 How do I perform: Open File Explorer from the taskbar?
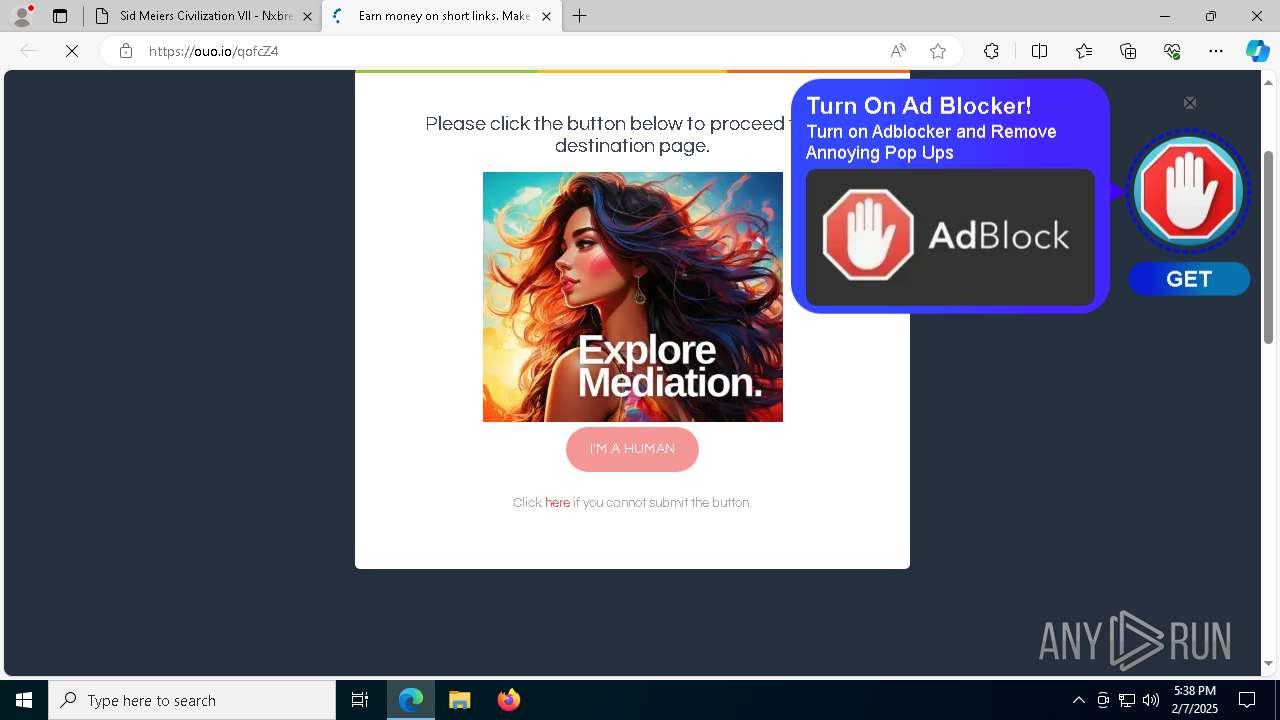tap(459, 700)
